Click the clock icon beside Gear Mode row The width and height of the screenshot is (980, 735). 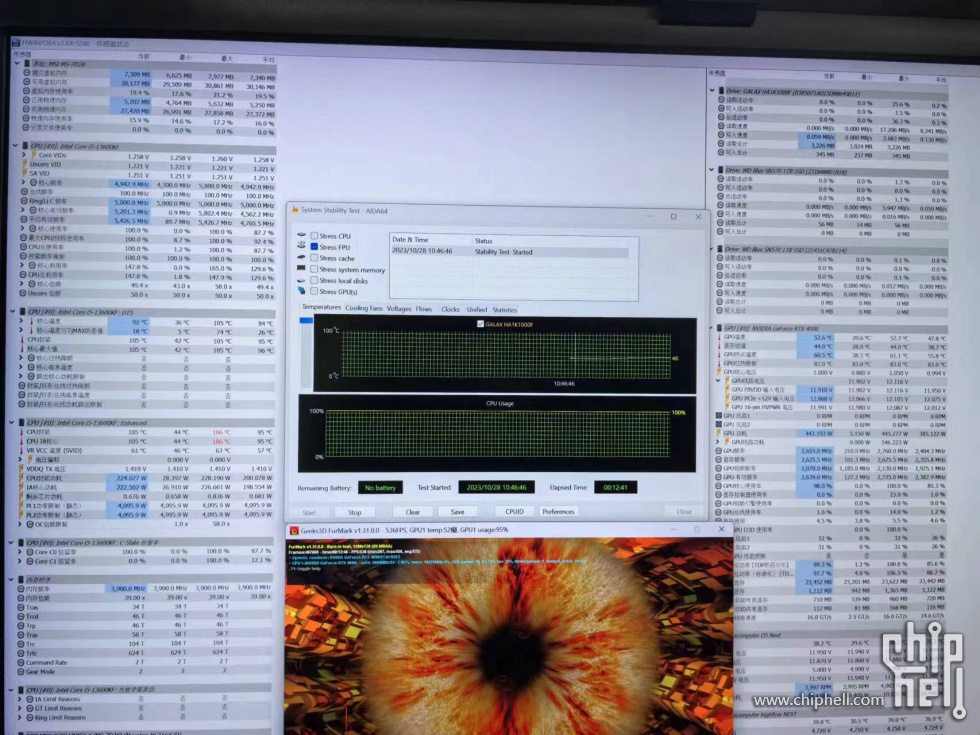point(21,672)
